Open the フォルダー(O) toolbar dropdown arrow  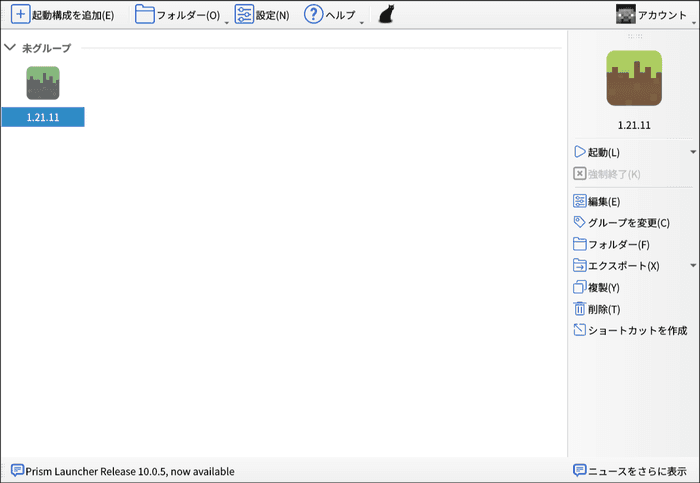click(x=226, y=20)
